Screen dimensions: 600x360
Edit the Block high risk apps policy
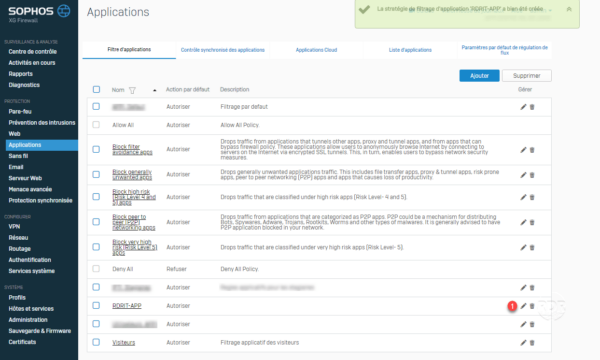click(x=523, y=197)
